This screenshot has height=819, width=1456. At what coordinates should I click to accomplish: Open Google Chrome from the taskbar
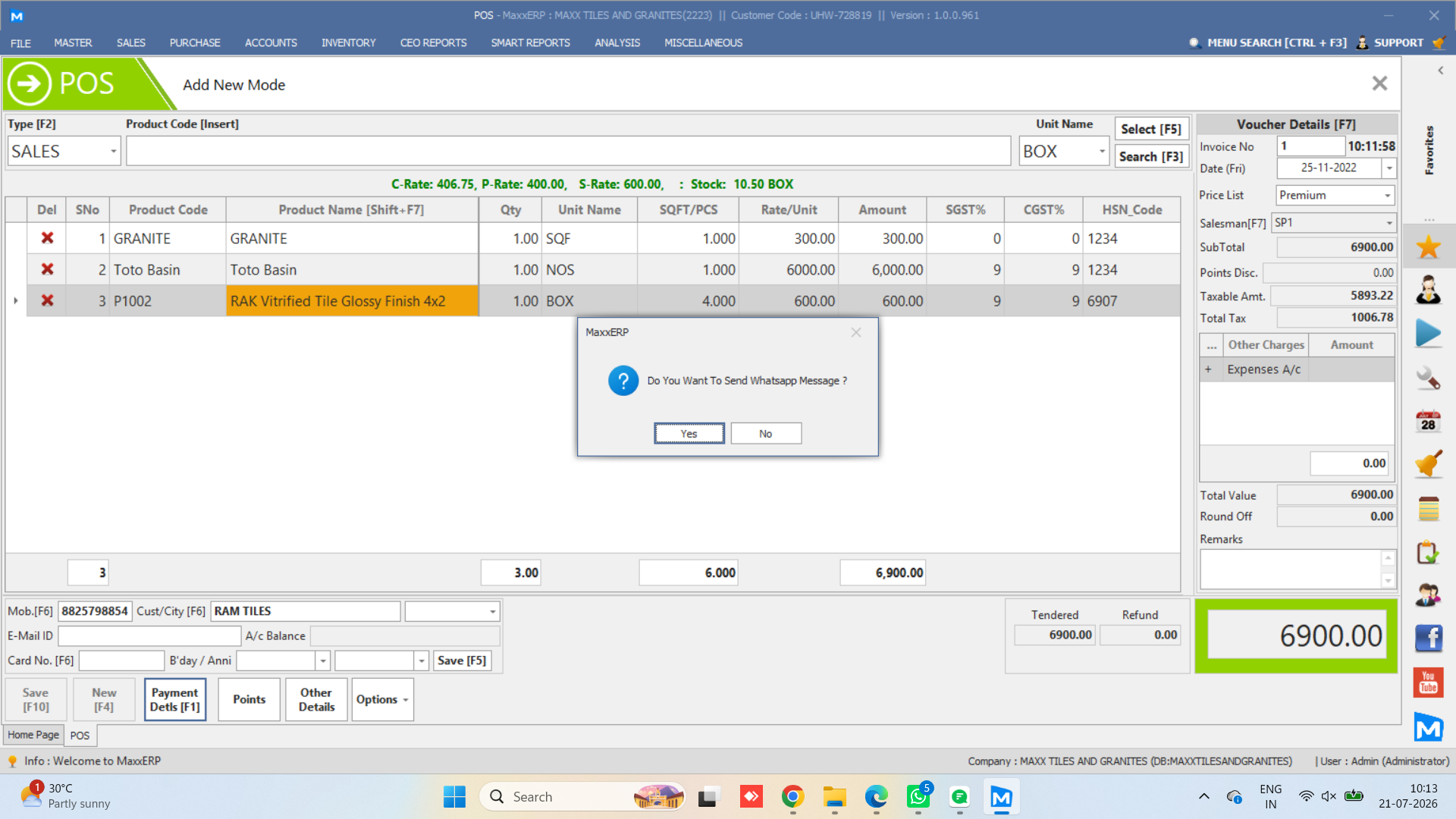pos(792,796)
